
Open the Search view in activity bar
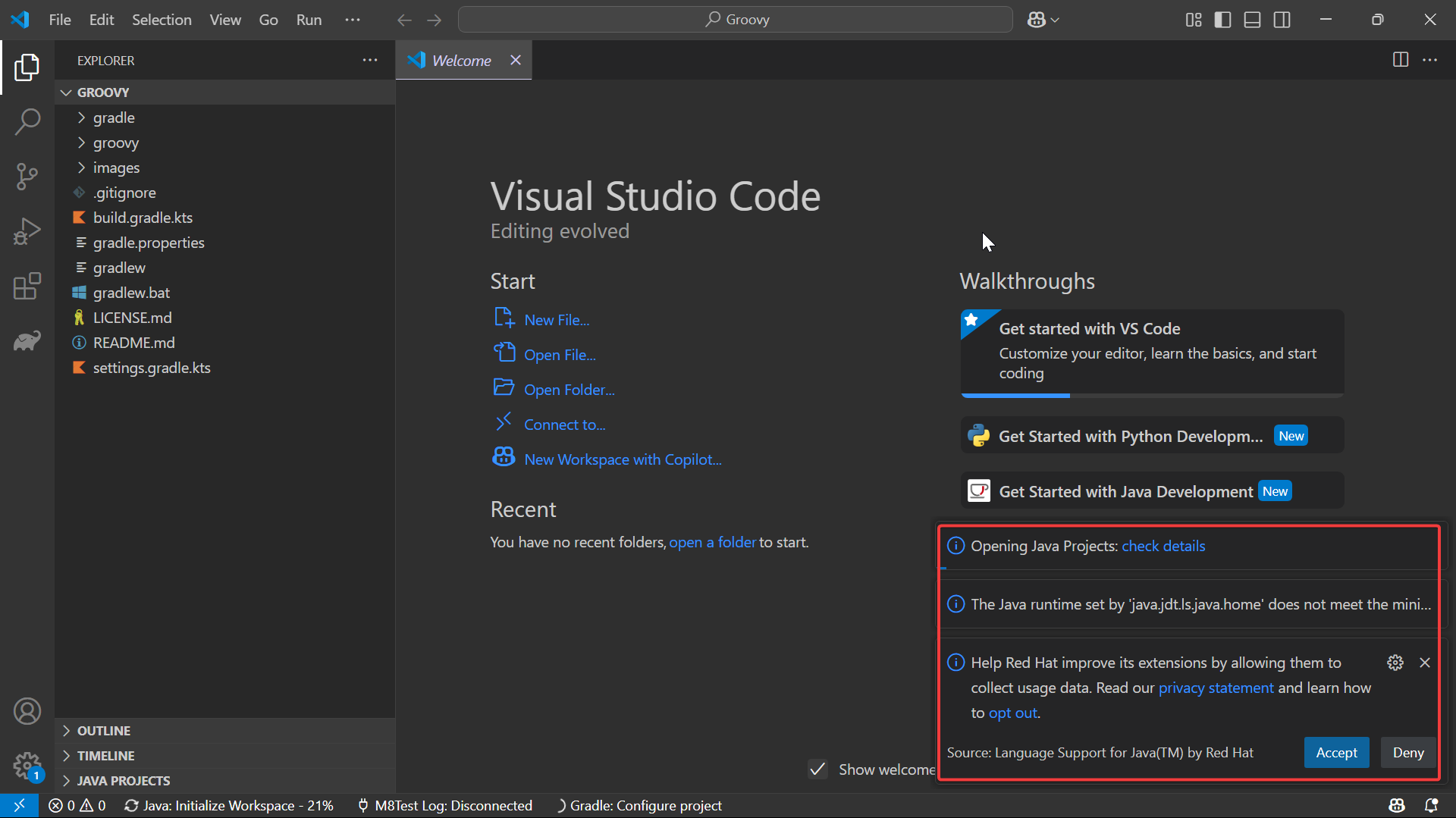pos(27,121)
